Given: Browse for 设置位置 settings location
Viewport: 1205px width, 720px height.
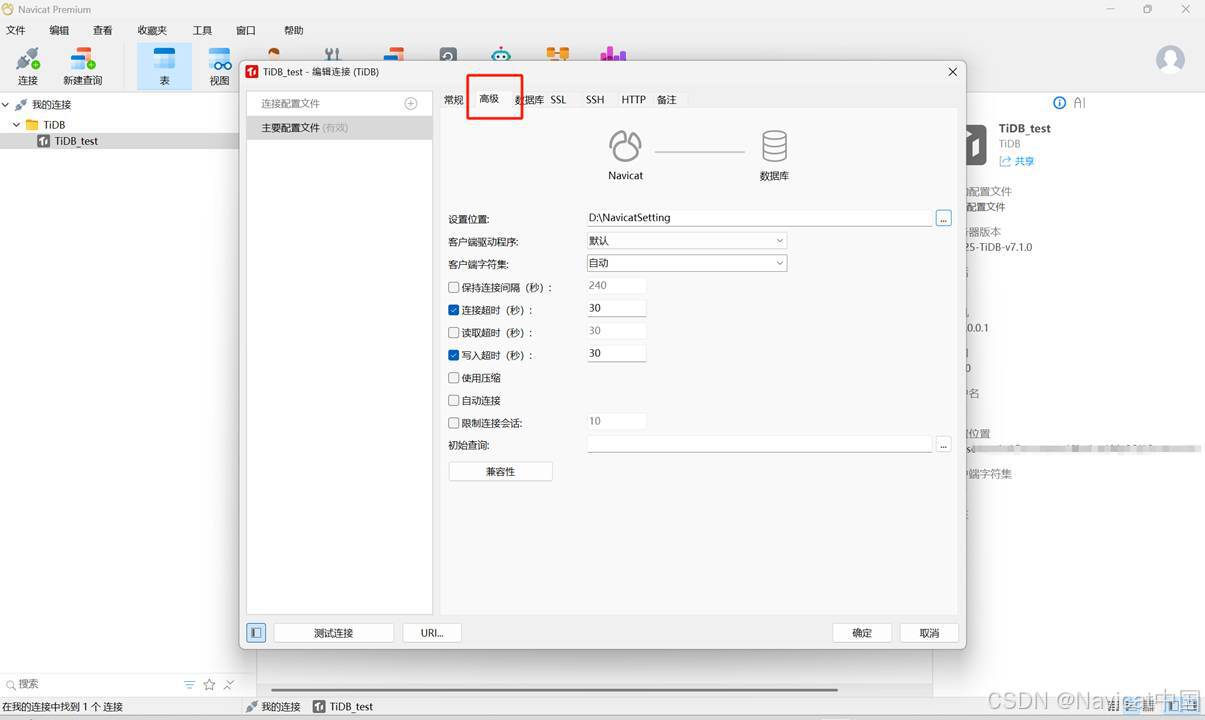Looking at the screenshot, I should coord(943,218).
